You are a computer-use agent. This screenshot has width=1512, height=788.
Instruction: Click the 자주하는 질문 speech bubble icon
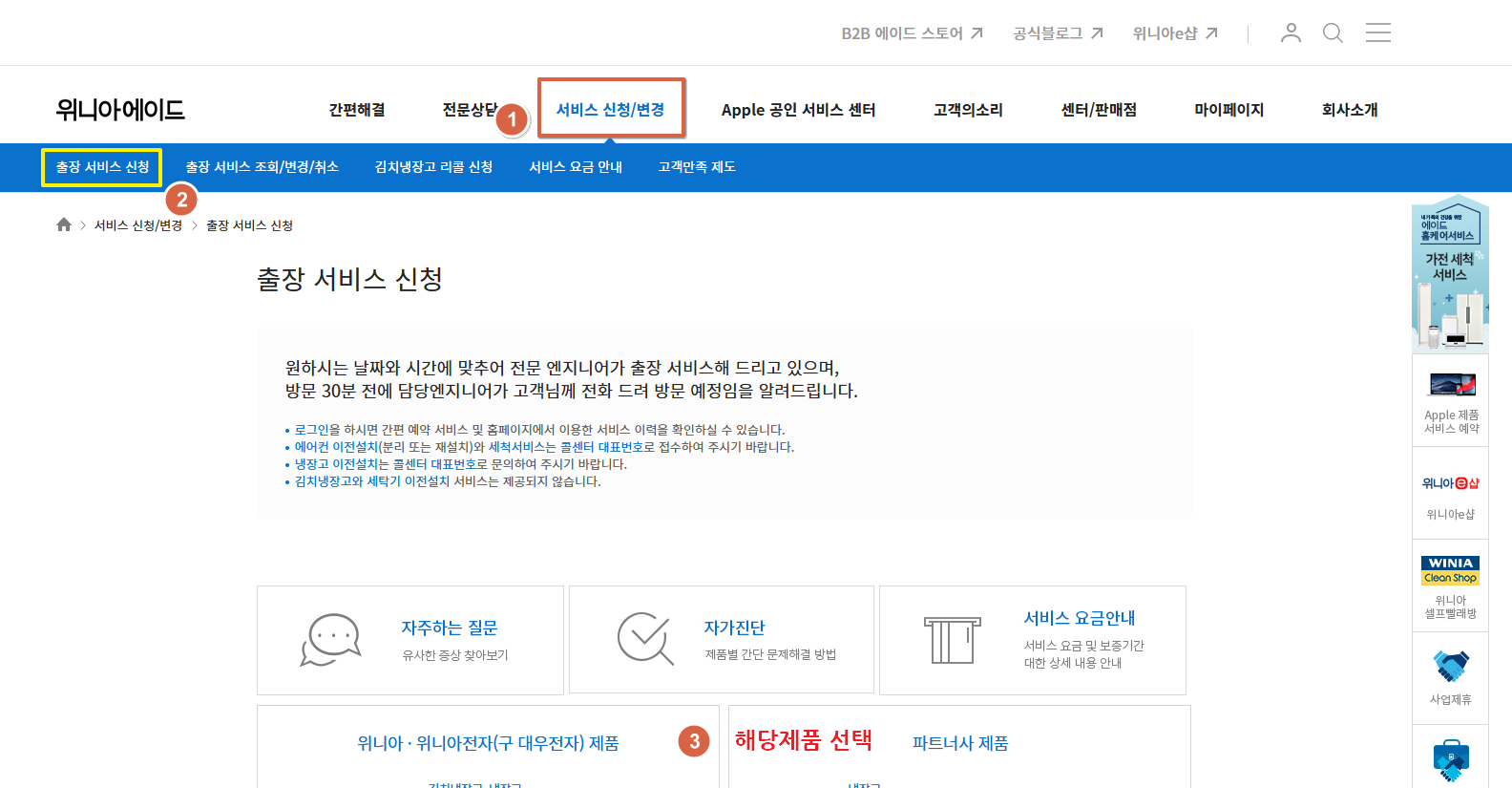[330, 640]
